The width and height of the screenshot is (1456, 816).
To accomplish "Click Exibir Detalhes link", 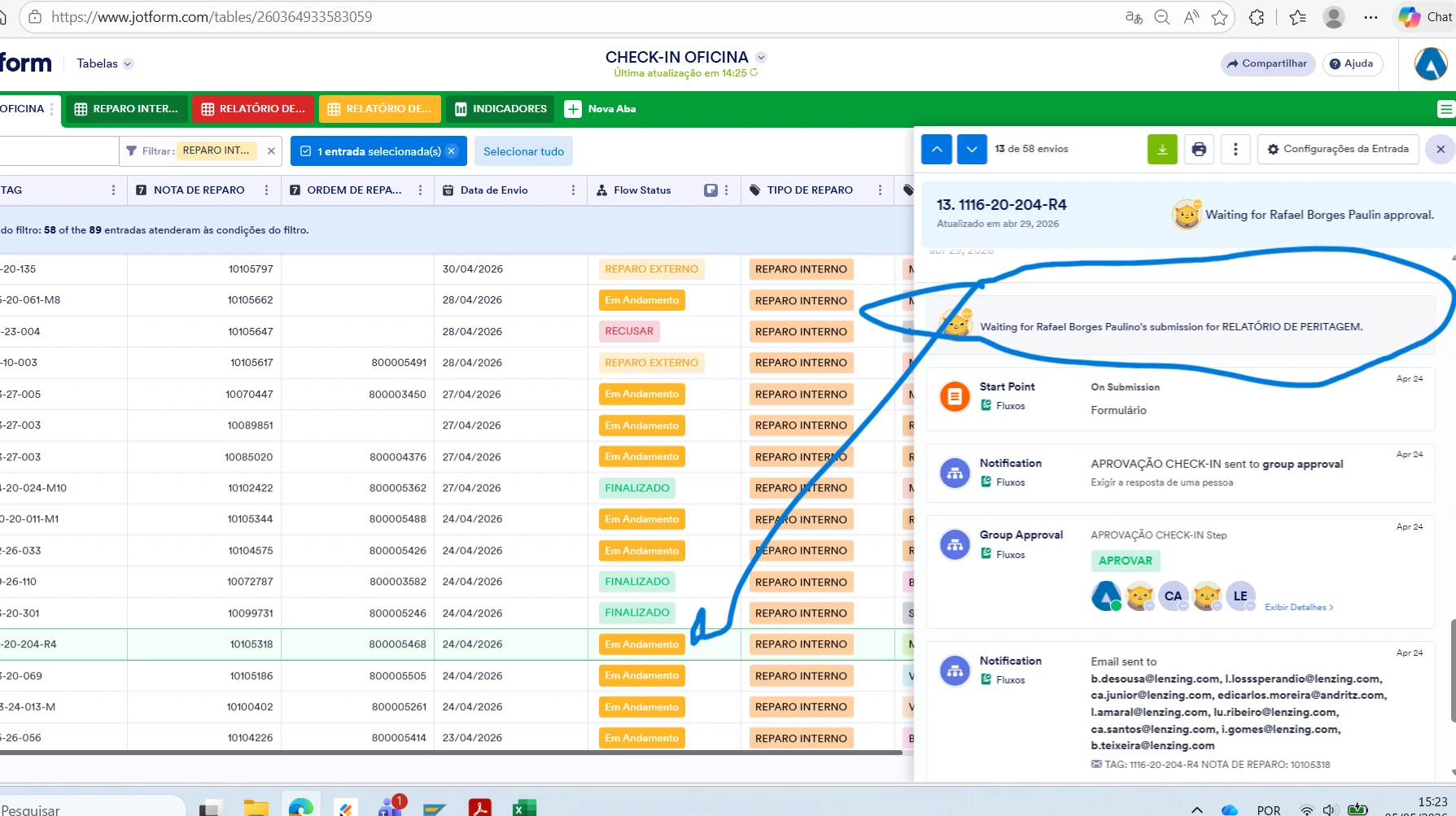I will (x=1299, y=607).
